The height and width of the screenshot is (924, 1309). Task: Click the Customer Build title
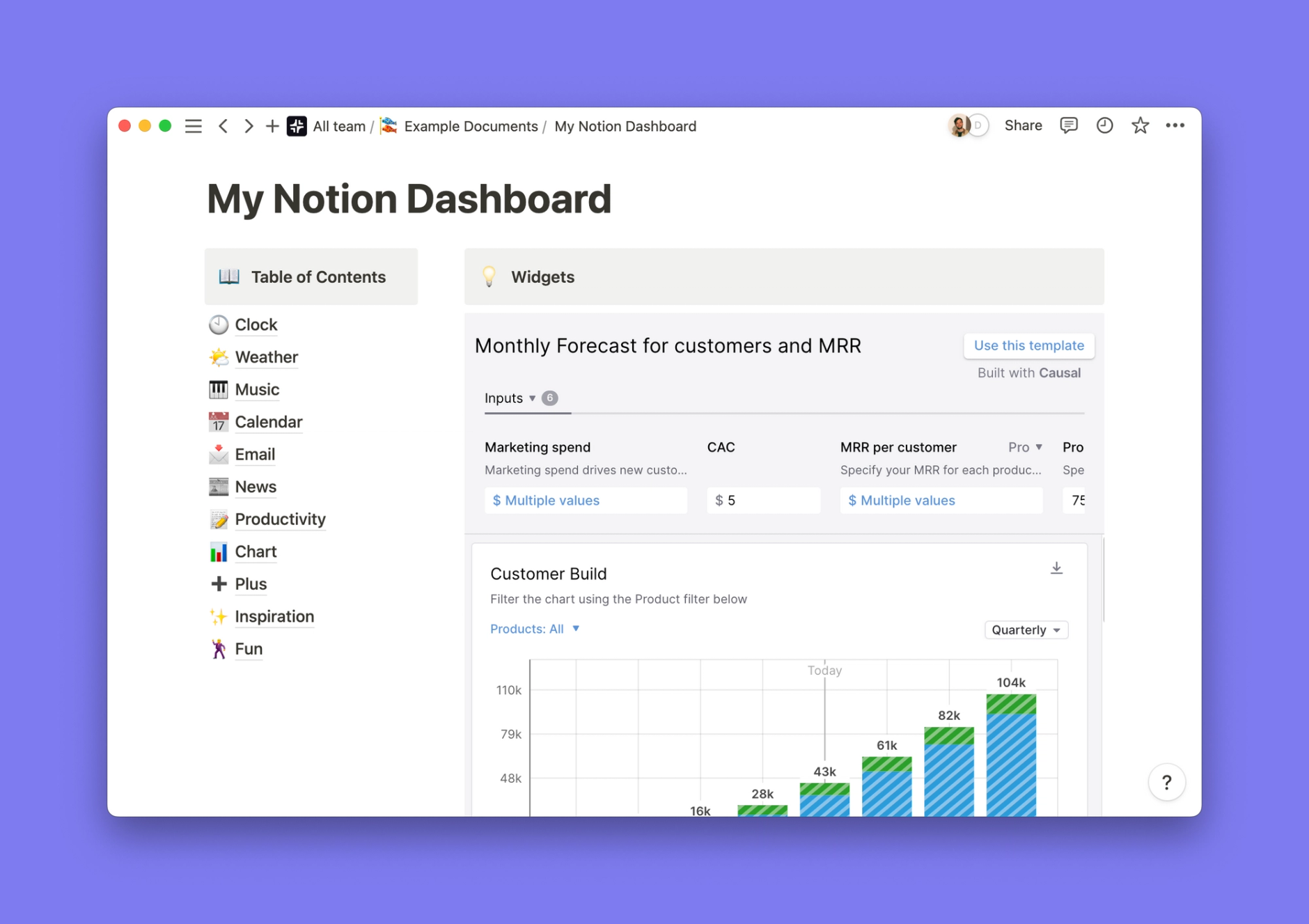[548, 574]
